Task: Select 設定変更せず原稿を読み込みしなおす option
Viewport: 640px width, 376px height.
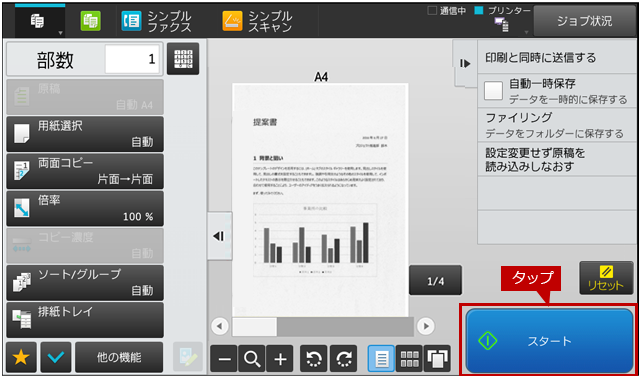Action: click(557, 159)
